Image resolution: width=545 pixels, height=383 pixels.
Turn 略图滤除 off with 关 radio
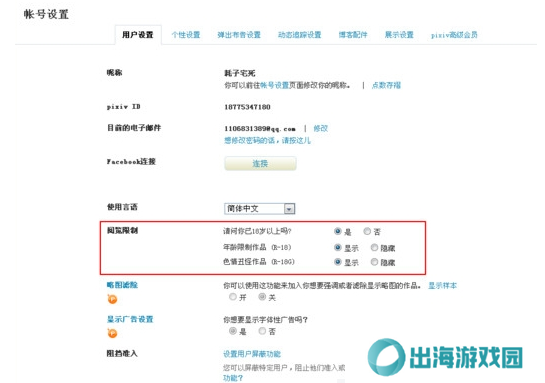click(x=262, y=297)
